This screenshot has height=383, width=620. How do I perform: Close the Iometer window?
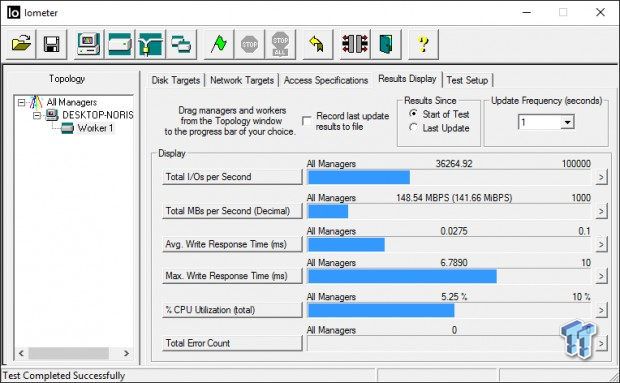coord(600,13)
